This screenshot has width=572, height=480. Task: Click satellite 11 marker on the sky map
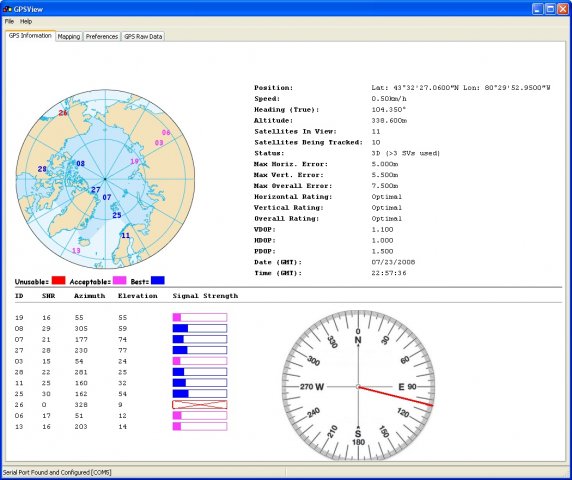click(x=125, y=235)
